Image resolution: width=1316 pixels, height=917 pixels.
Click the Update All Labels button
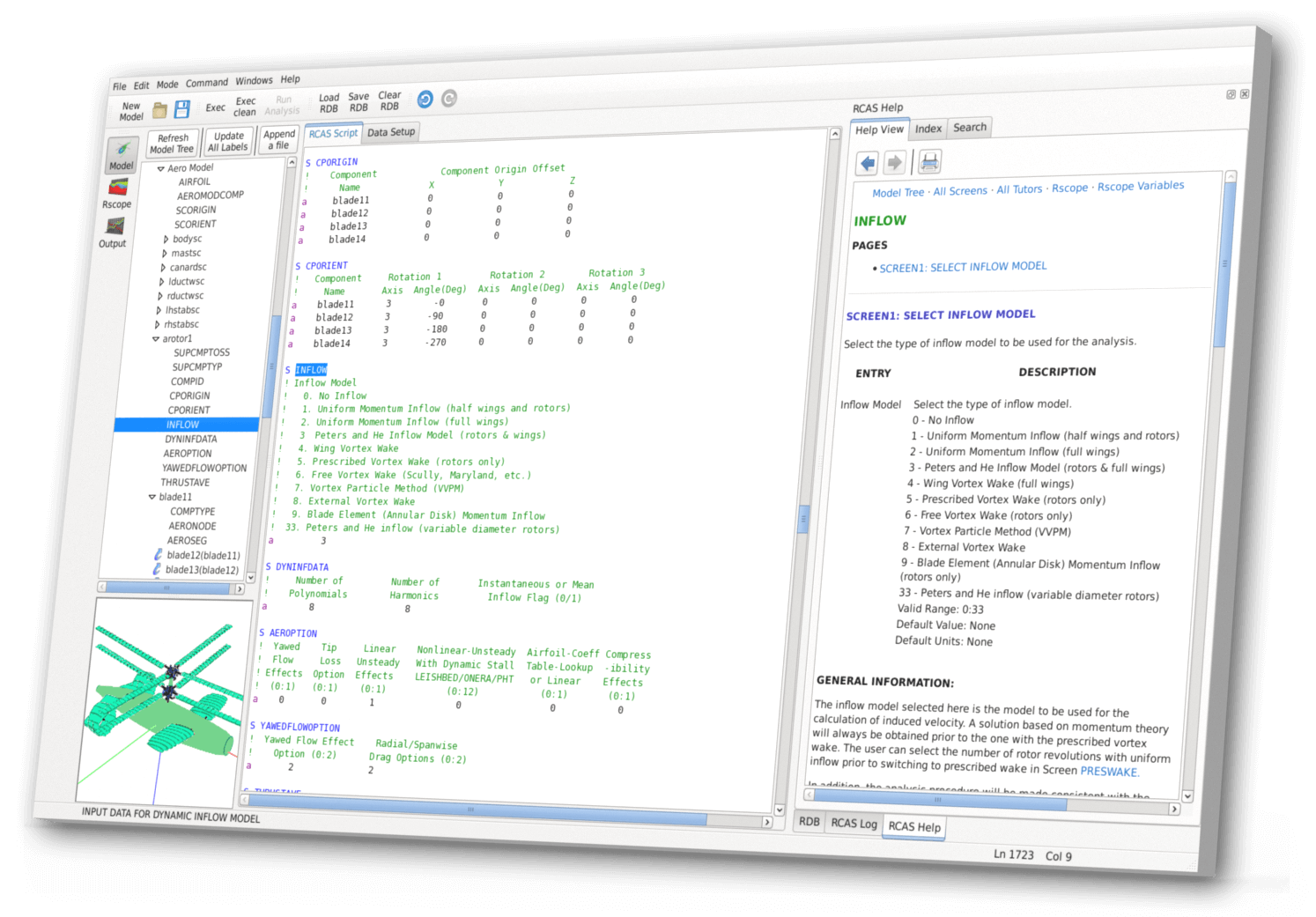228,142
